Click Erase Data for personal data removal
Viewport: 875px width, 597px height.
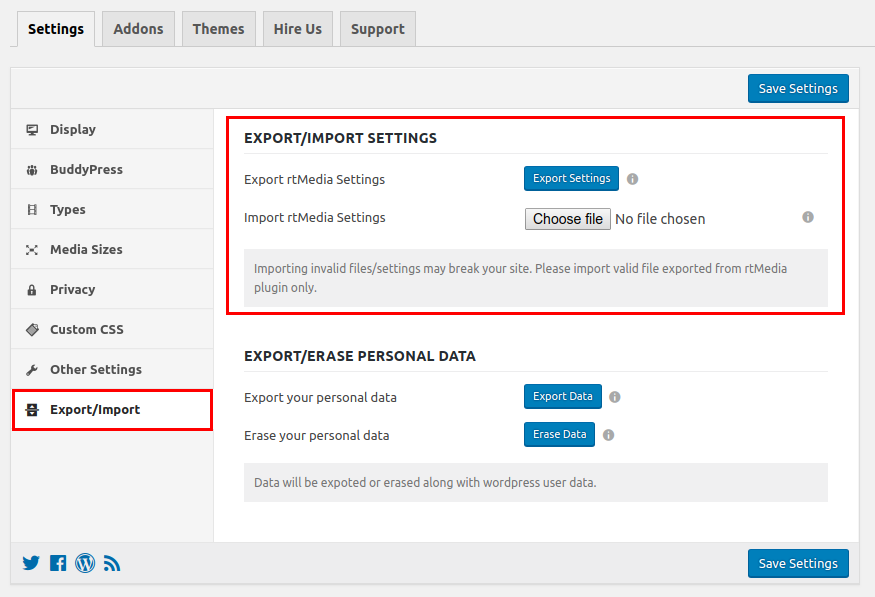[559, 434]
